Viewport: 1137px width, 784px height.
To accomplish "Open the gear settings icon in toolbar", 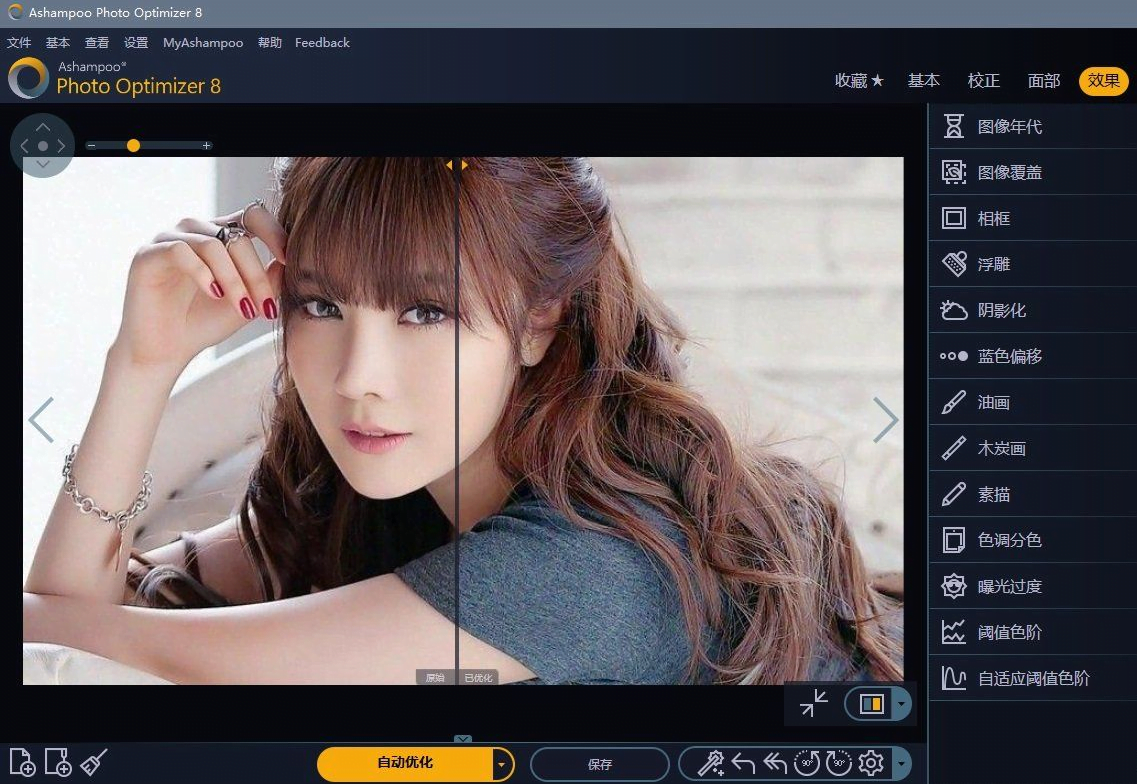I will click(x=871, y=763).
